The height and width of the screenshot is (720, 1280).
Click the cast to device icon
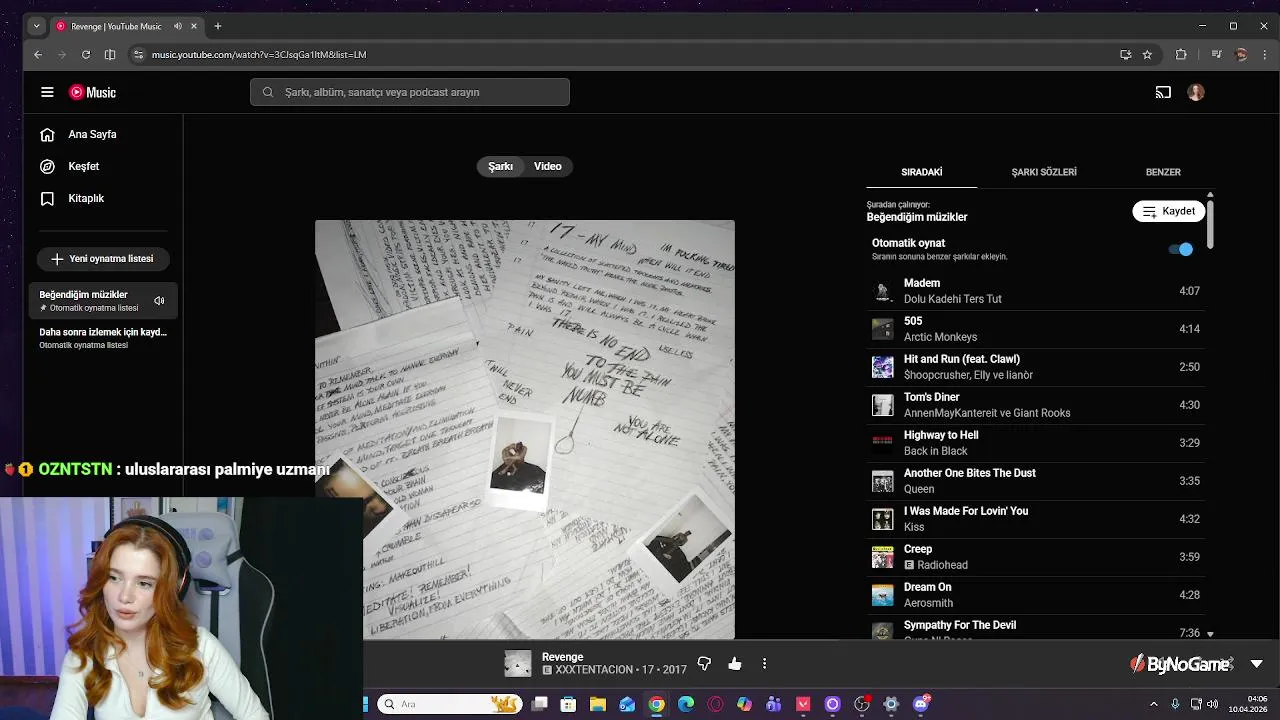point(1163,92)
